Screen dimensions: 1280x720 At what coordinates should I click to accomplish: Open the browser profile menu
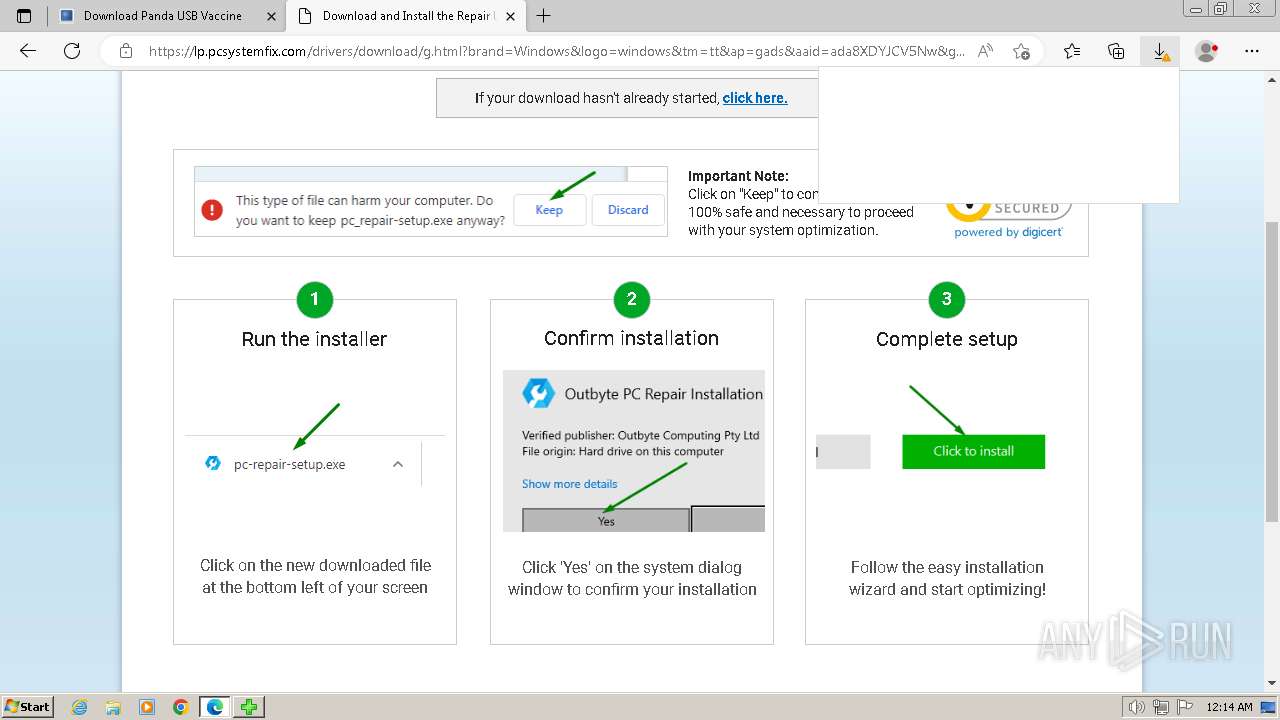click(1207, 51)
